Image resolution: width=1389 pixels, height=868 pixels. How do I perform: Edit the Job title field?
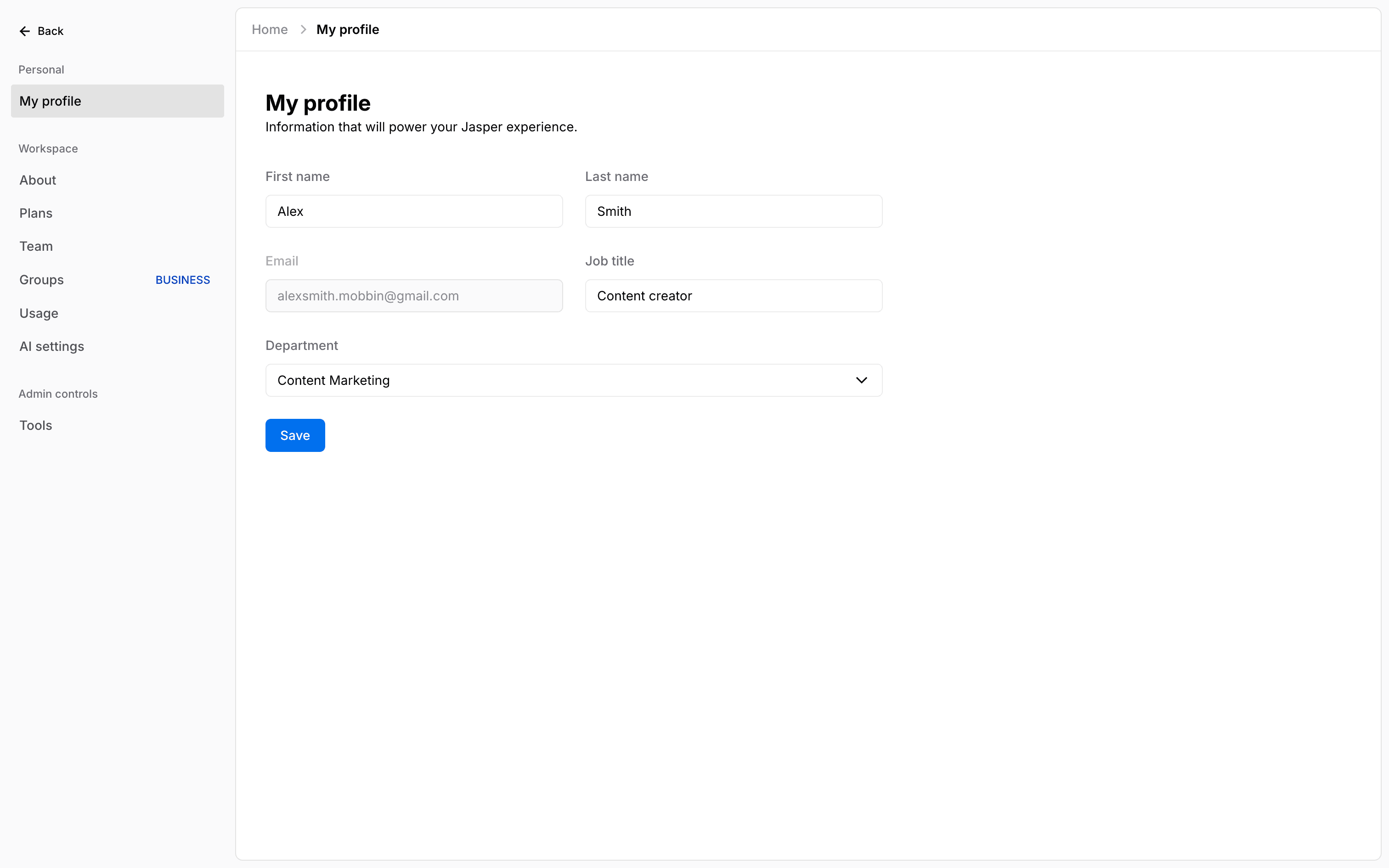734,296
